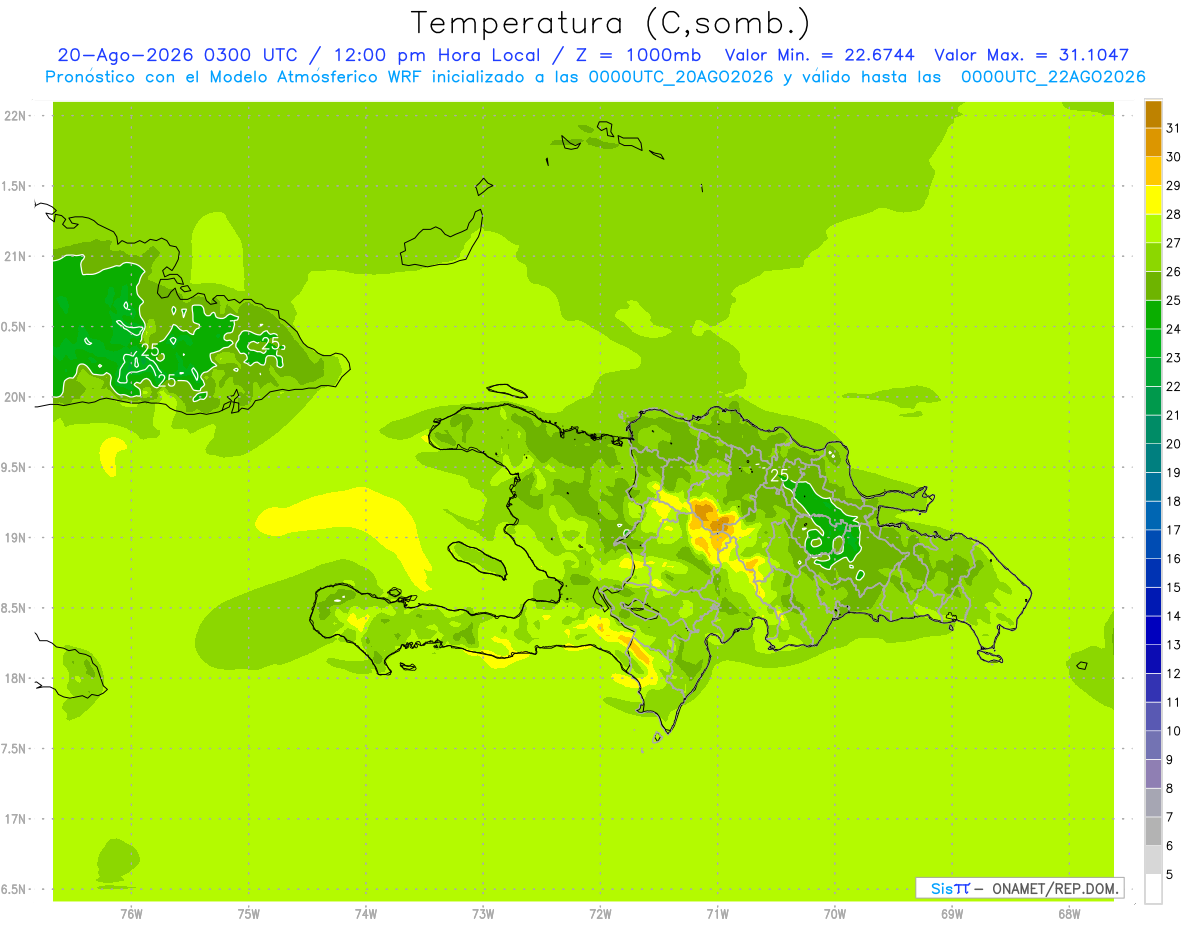The width and height of the screenshot is (1200, 927).
Task: Click the '76W' longitude label
Action: pyautogui.click(x=131, y=914)
